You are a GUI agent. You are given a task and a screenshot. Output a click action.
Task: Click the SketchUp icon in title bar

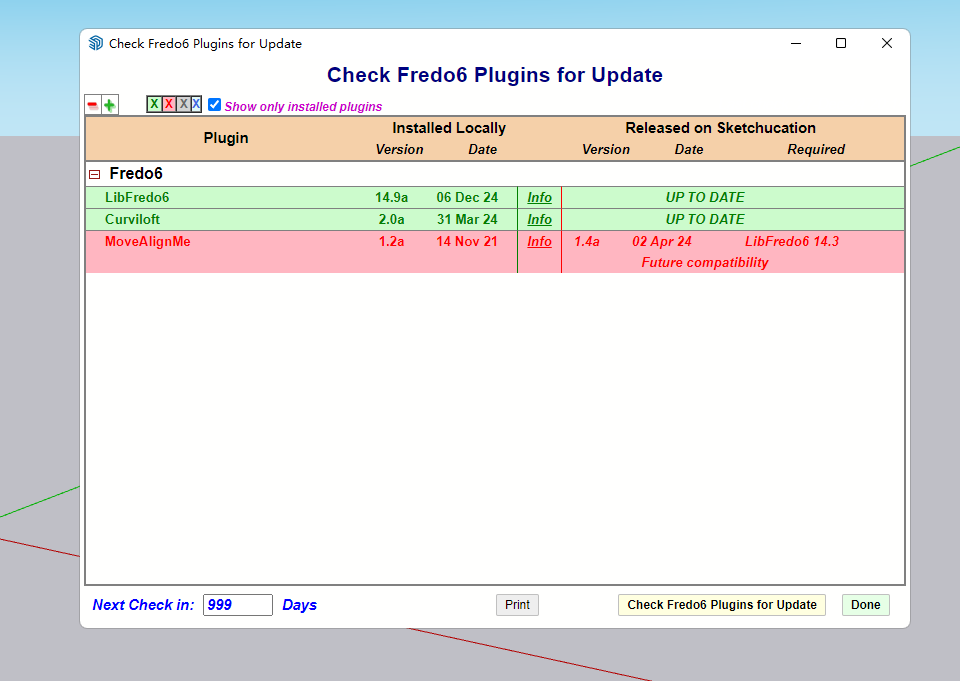(x=96, y=44)
